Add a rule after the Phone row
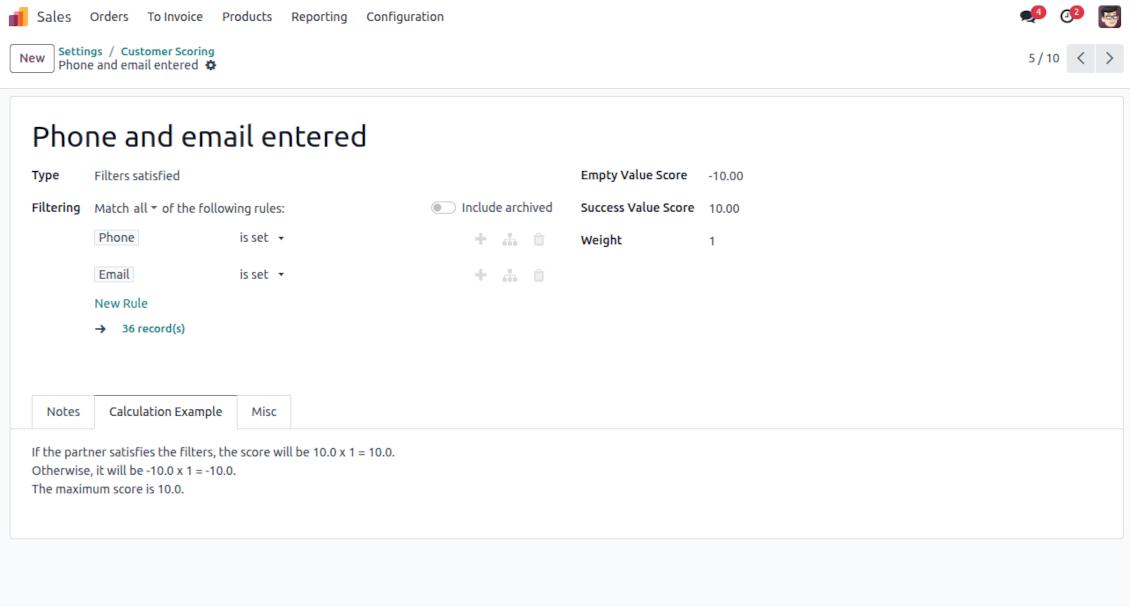This screenshot has width=1130, height=607. (x=481, y=239)
